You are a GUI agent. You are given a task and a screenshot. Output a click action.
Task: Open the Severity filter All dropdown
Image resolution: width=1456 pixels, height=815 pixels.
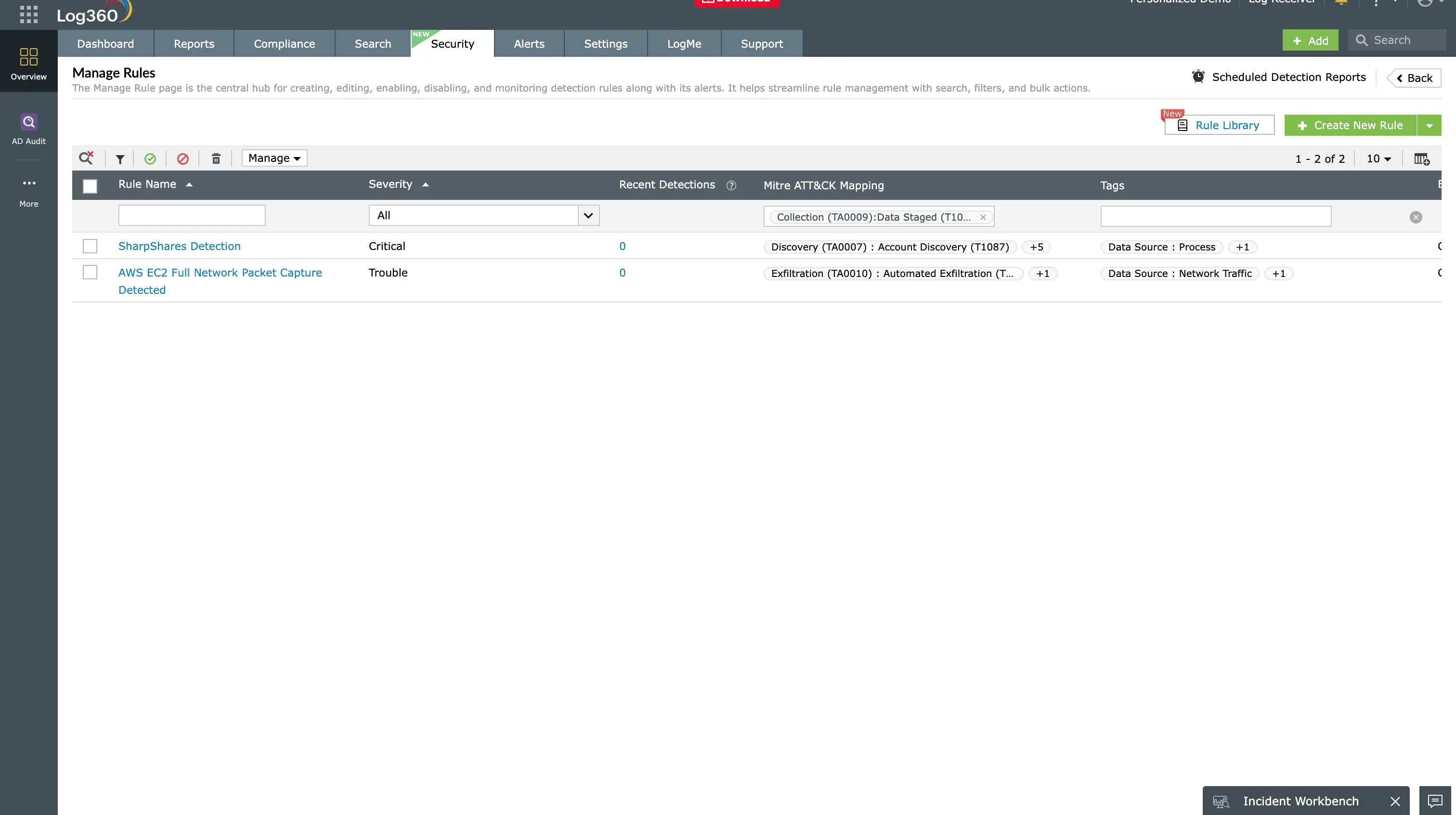click(484, 215)
